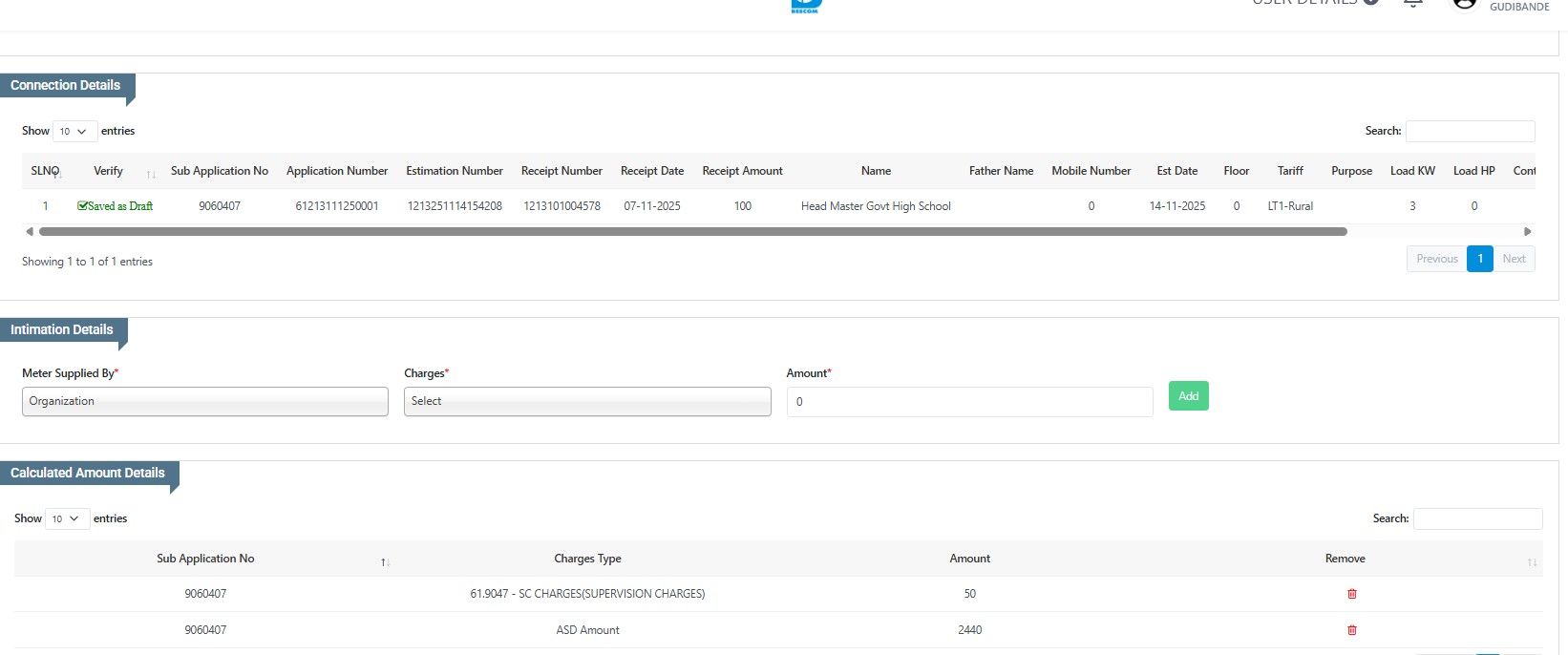Sort the Sub Application No column
Viewport: 1568px width, 655px height.
[385, 561]
